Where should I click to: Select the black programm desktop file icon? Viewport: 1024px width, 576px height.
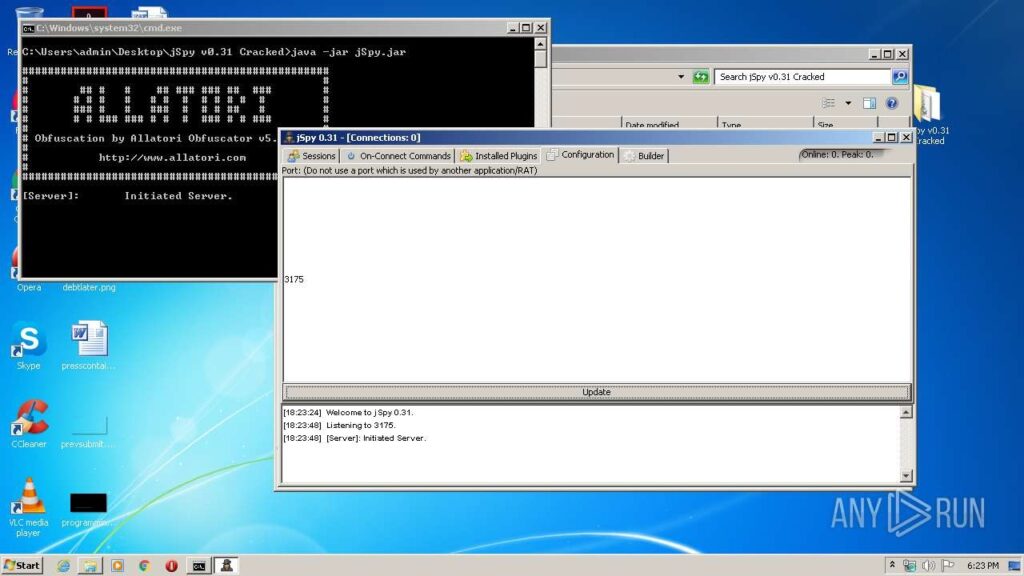point(88,509)
